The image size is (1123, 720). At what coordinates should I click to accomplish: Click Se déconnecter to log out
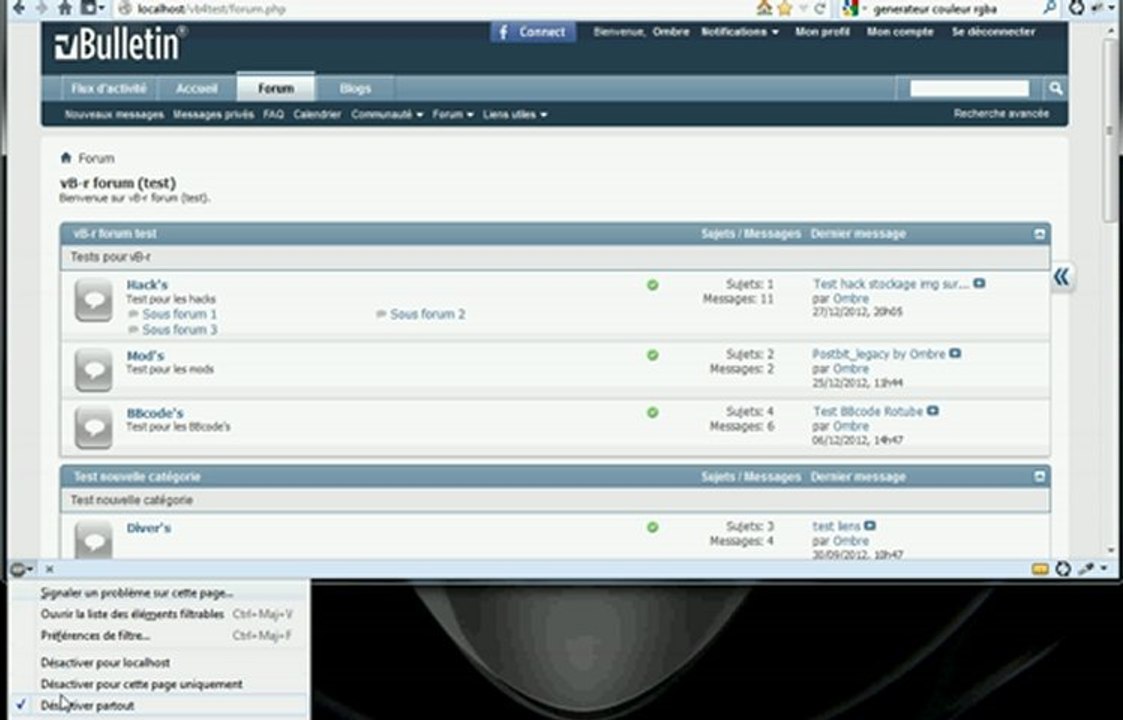point(993,32)
